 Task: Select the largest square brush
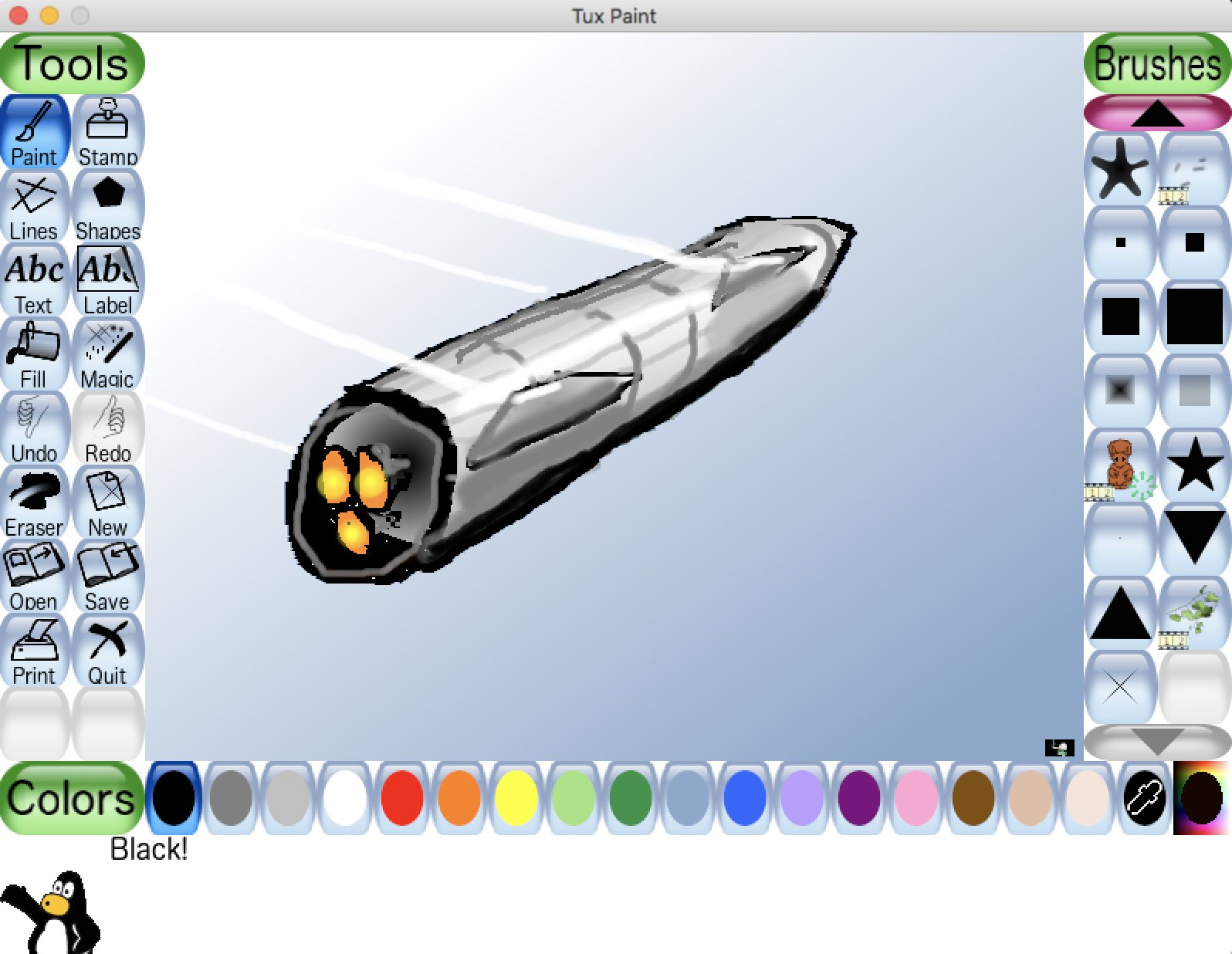pos(1194,317)
